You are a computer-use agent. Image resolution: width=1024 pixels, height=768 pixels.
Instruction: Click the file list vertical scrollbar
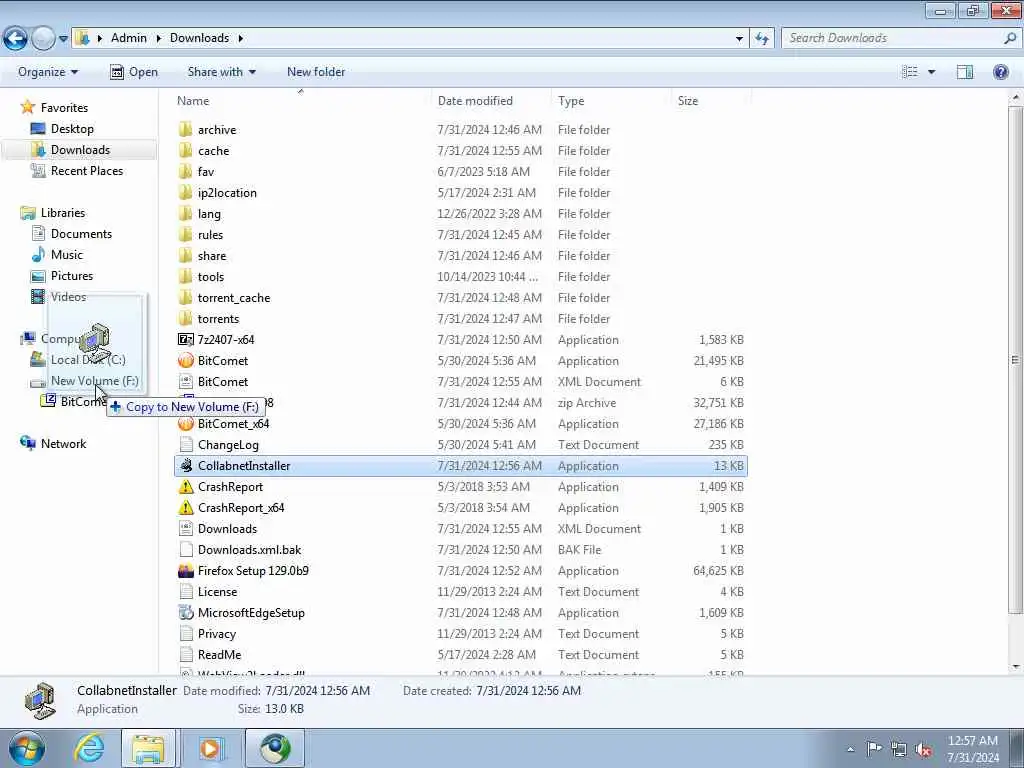(x=1016, y=359)
